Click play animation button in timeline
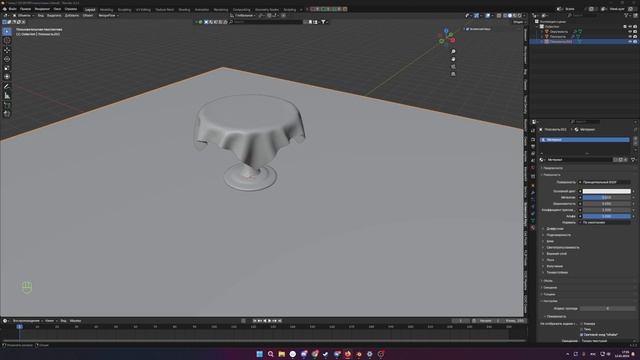Screen dimensions: 640x360 pyautogui.click(x=269, y=321)
